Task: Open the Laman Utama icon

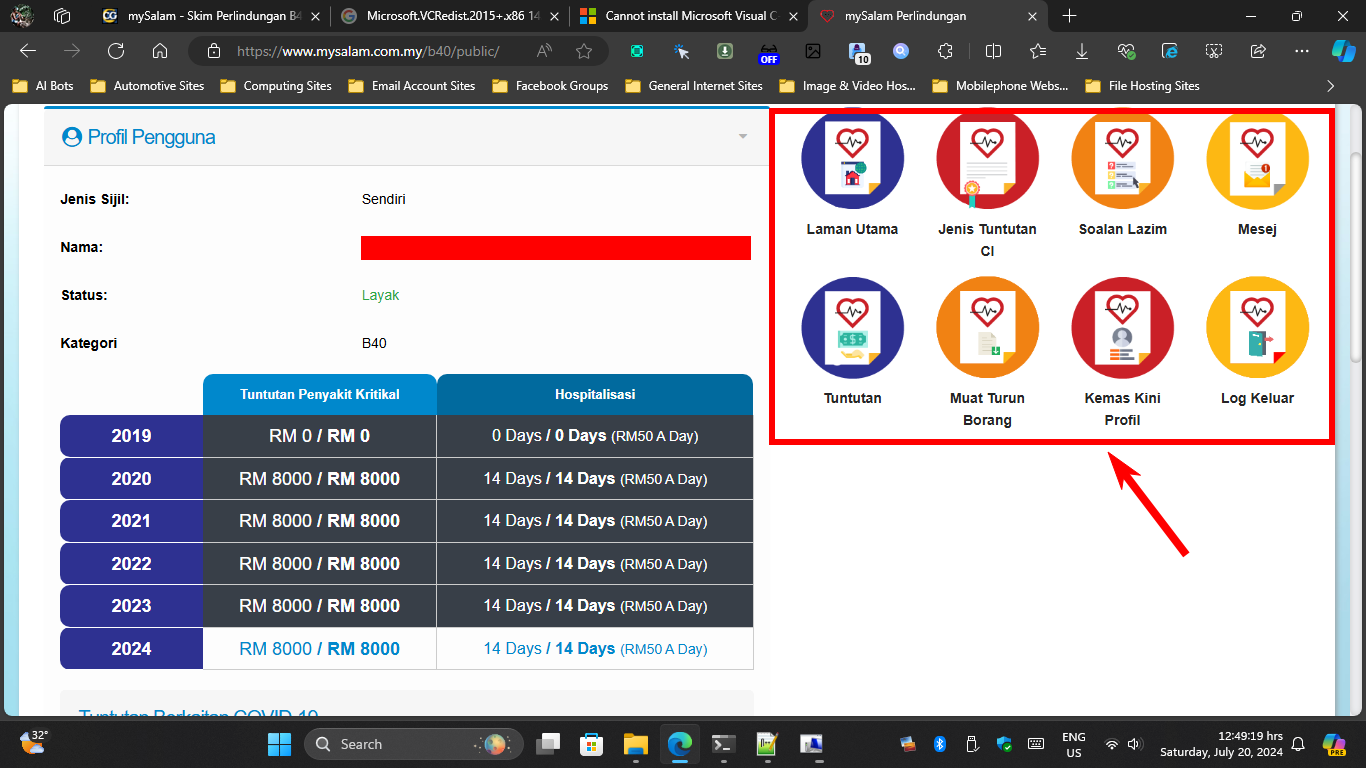Action: (x=852, y=159)
